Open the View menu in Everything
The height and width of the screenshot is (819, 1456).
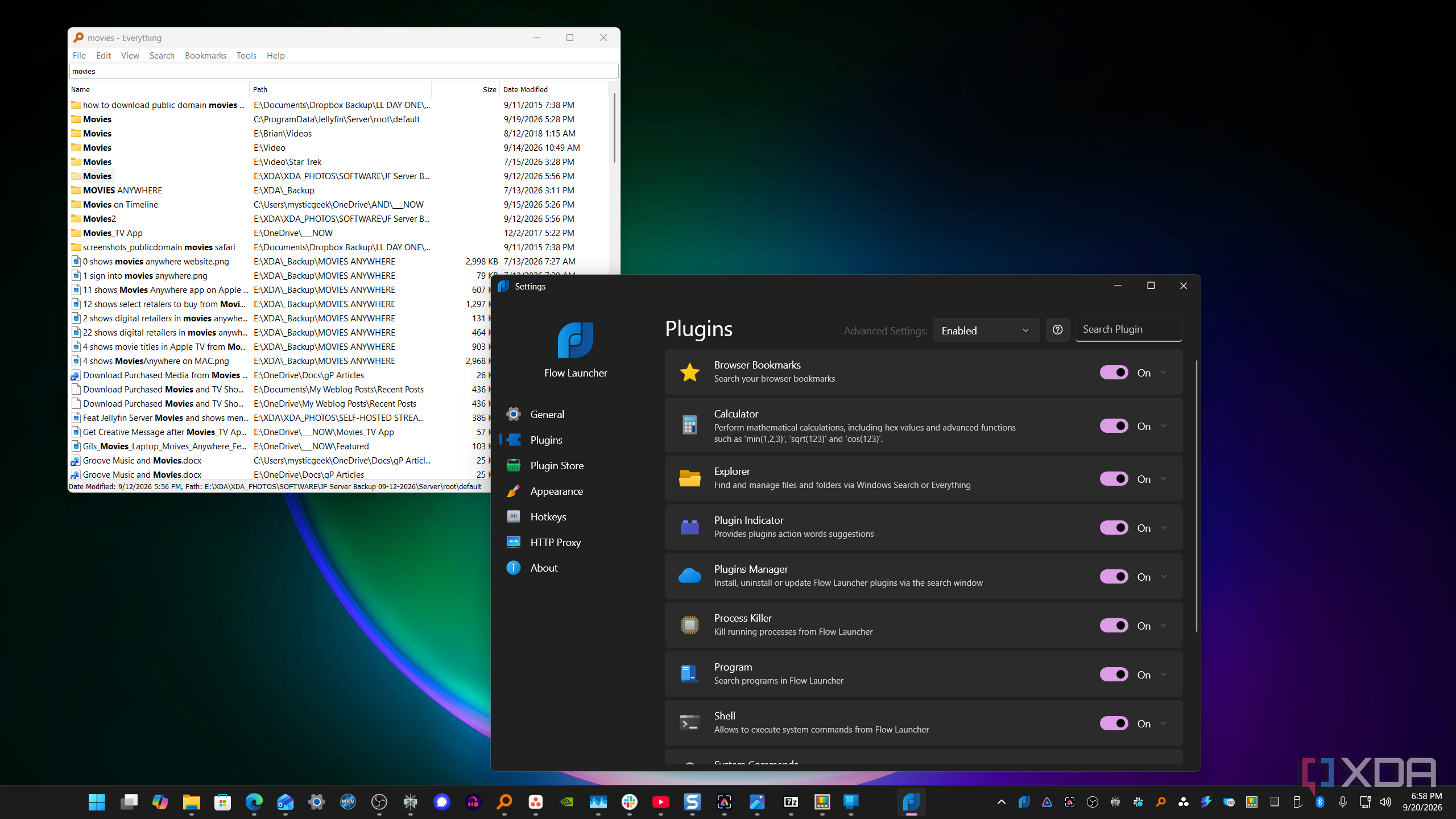tap(130, 55)
